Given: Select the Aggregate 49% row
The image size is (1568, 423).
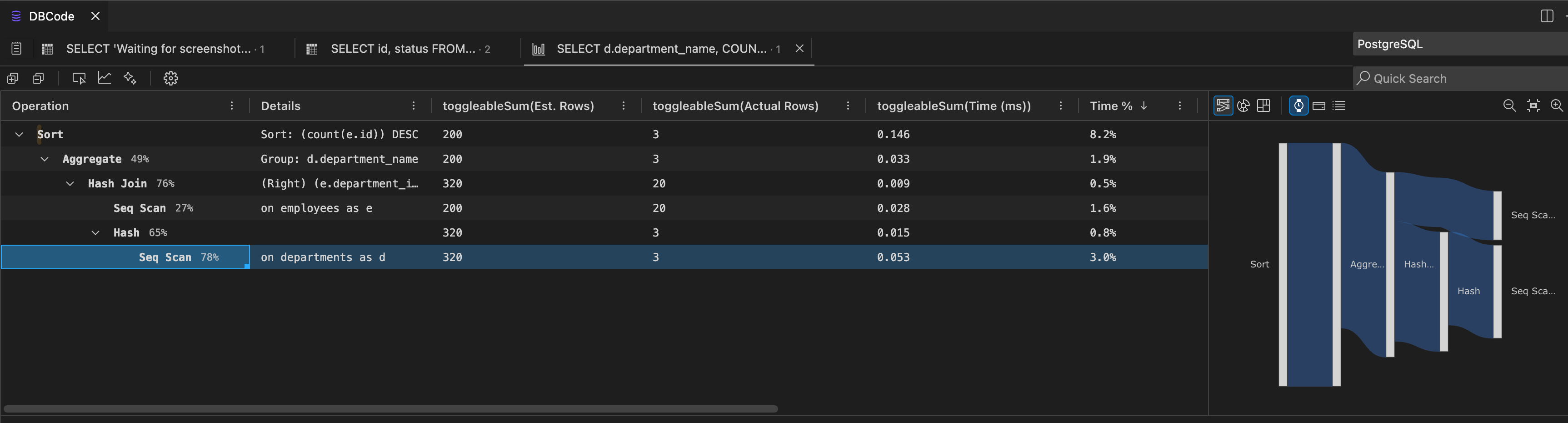Looking at the screenshot, I should [x=604, y=159].
